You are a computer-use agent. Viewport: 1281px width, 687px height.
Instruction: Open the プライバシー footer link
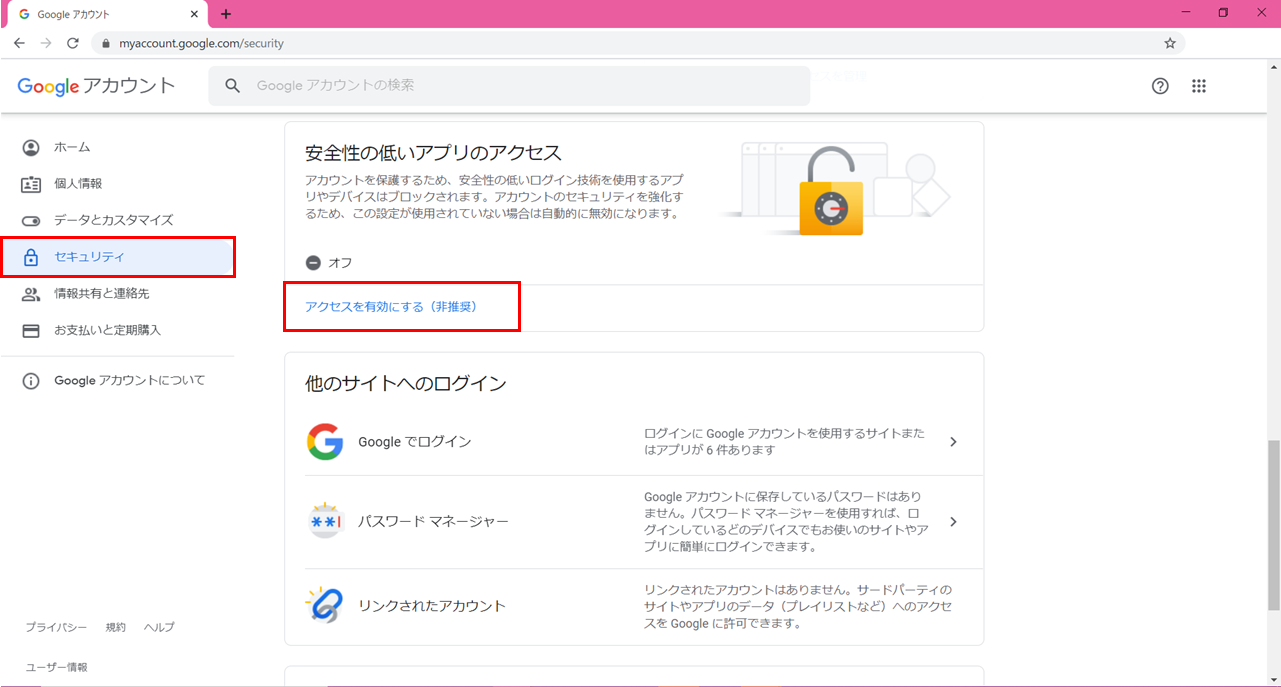point(56,627)
